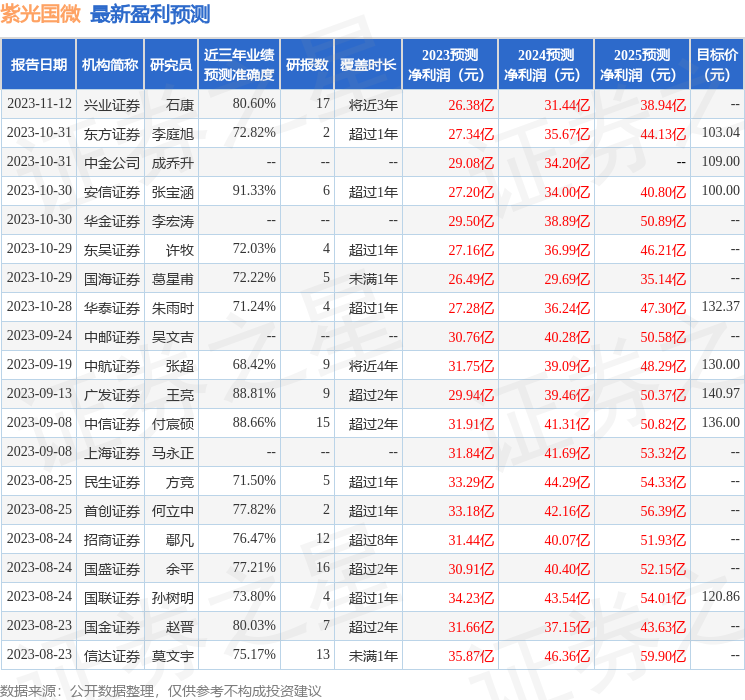Click the 覆盖时长 column header
The width and height of the screenshot is (745, 700).
368,65
